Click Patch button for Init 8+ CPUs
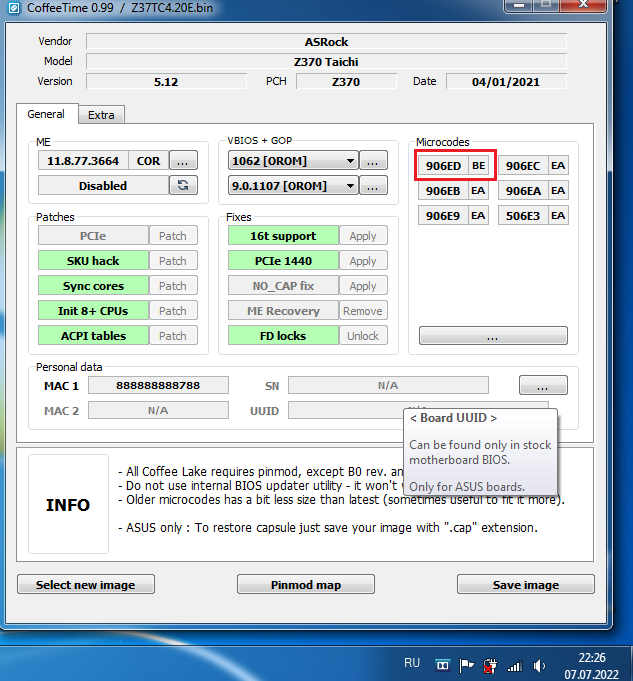 click(x=173, y=311)
